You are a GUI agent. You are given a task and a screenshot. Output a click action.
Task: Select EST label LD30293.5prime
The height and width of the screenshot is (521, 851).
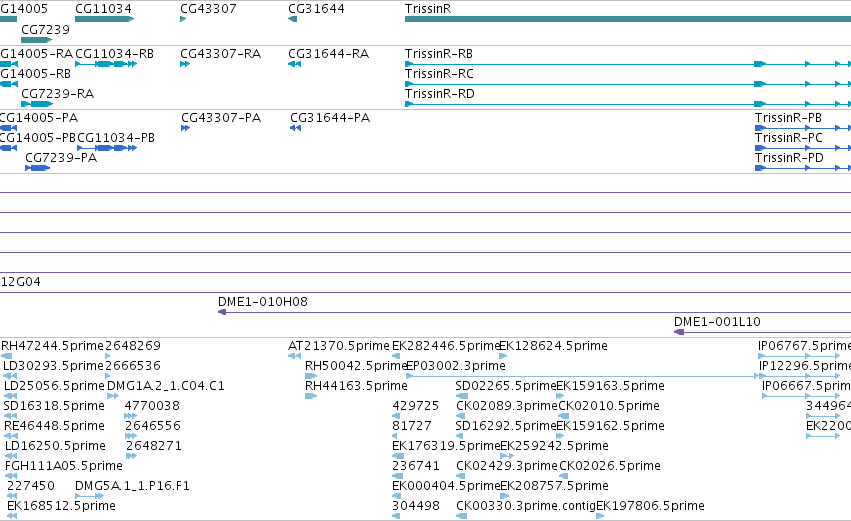pos(53,366)
